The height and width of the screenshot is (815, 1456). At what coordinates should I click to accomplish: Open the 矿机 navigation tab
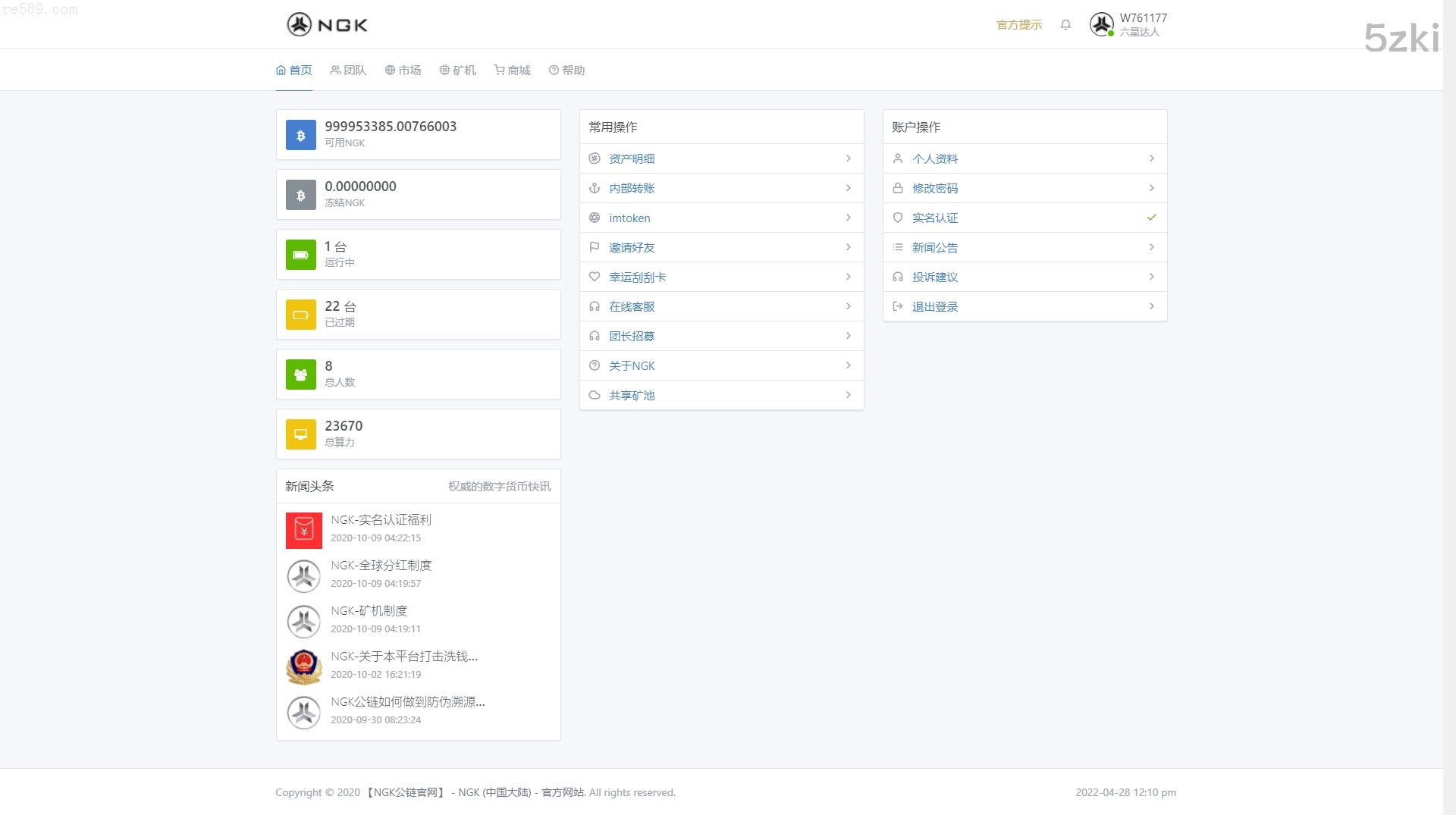point(457,71)
